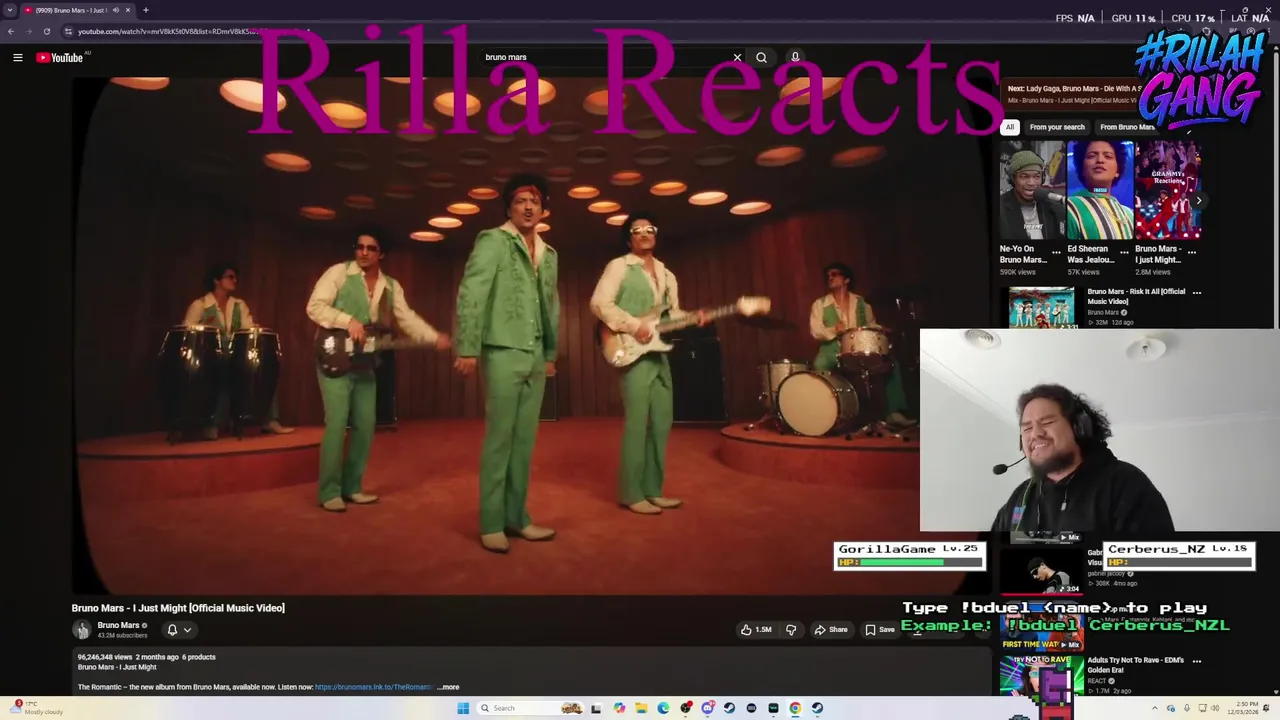Dislike the video with thumbs down

point(791,630)
